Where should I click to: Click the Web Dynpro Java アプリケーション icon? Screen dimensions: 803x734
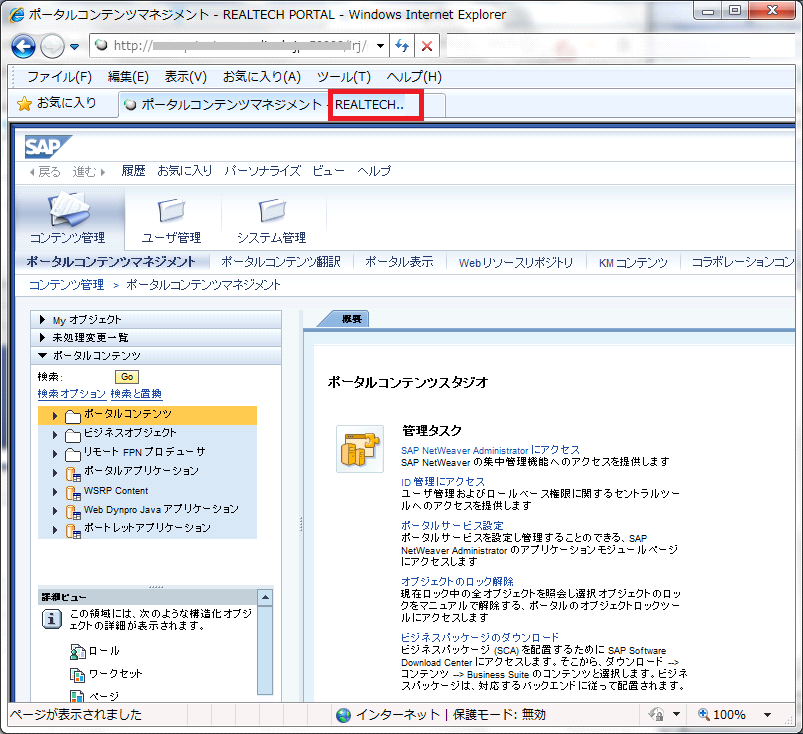73,512
